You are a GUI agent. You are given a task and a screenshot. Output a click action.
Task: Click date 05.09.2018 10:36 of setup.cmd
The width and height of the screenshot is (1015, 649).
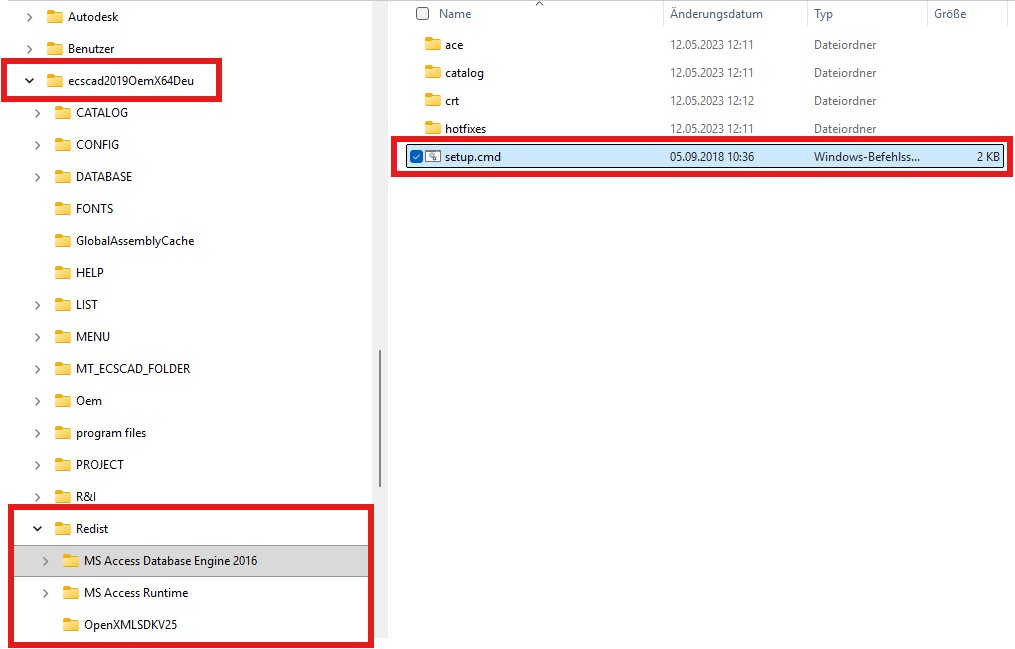[x=711, y=157]
